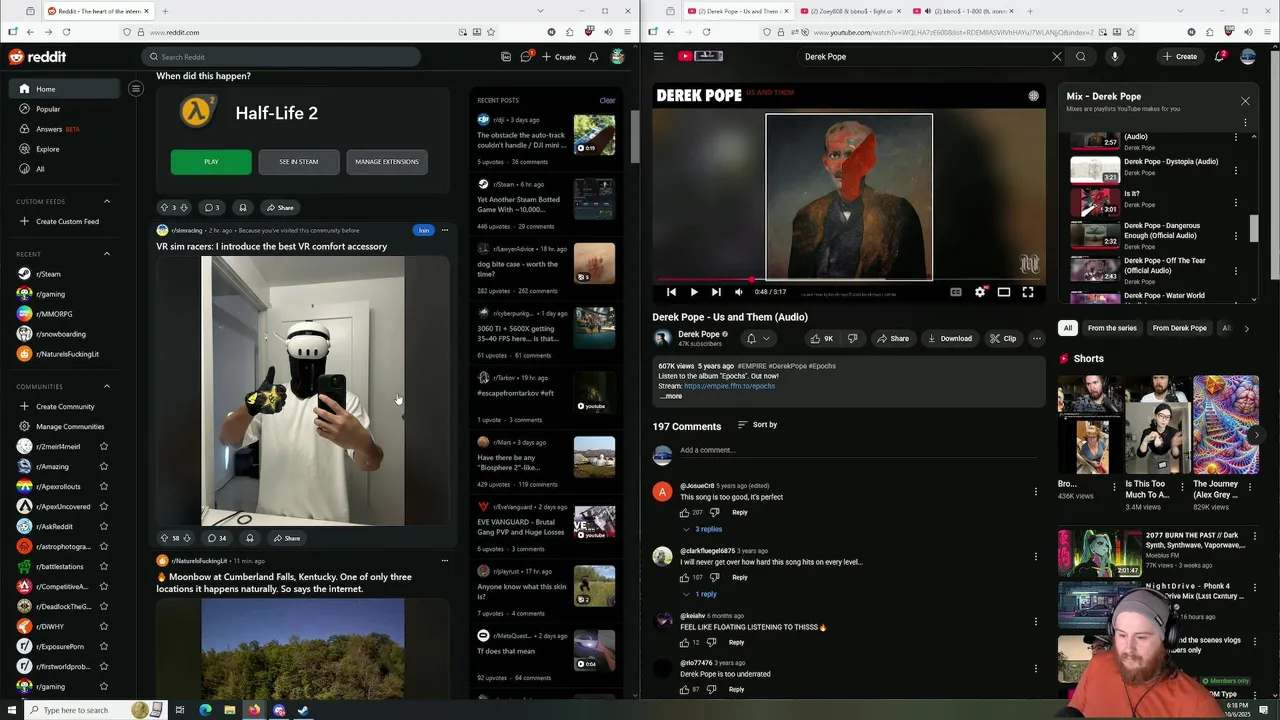Select the 'All' filter chip on YouTube
Screen dimensions: 1280x720
[1068, 328]
